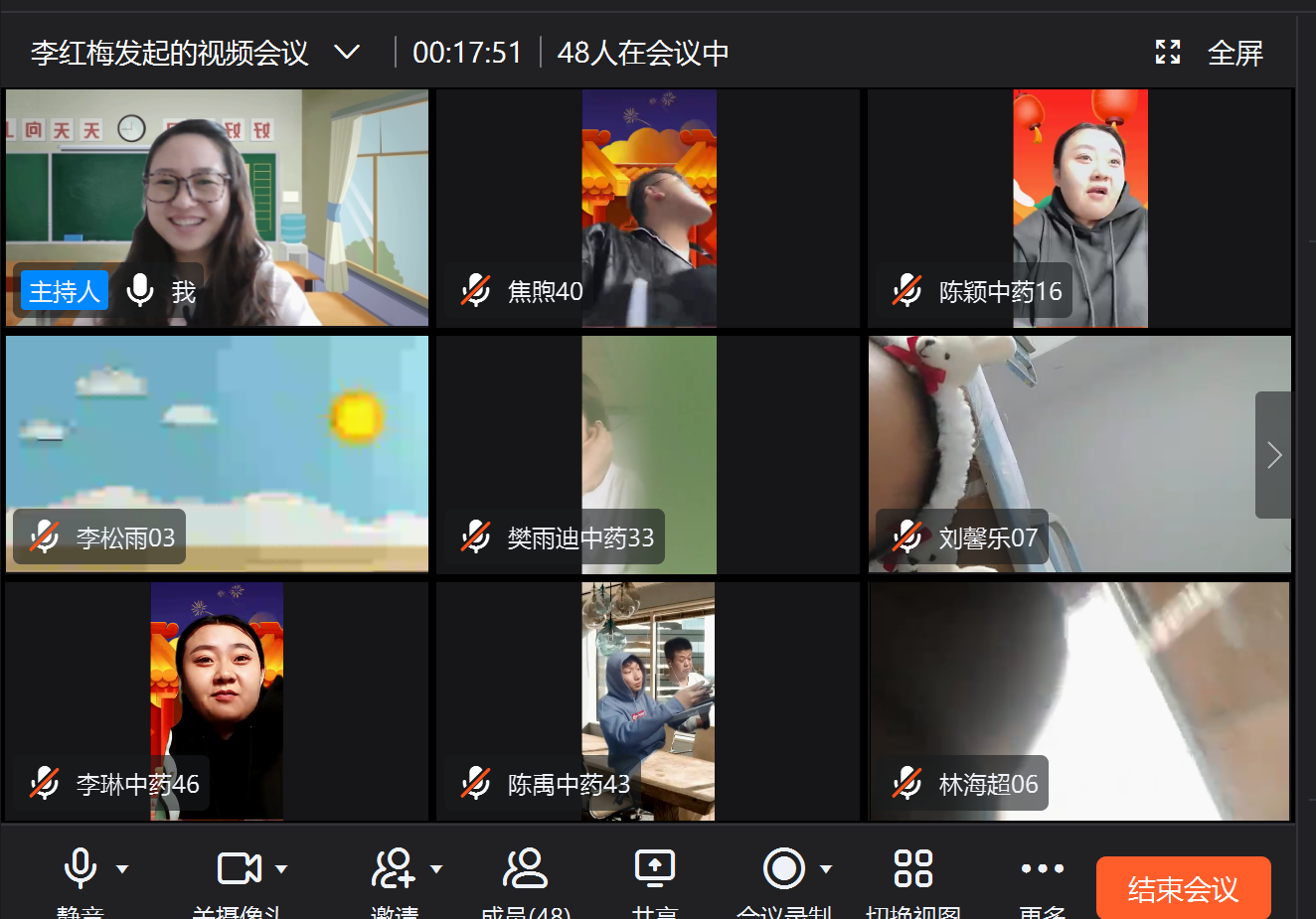The width and height of the screenshot is (1316, 919).
Task: Expand the microphone options arrow
Action: click(x=122, y=869)
